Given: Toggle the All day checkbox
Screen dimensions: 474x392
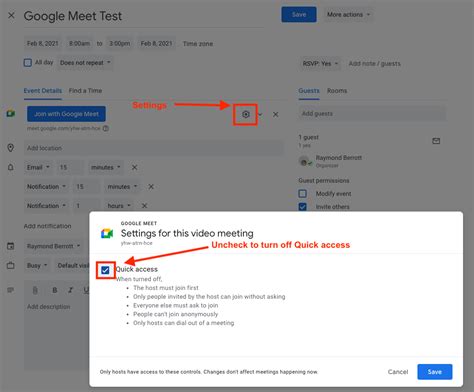Looking at the screenshot, I should pyautogui.click(x=28, y=63).
